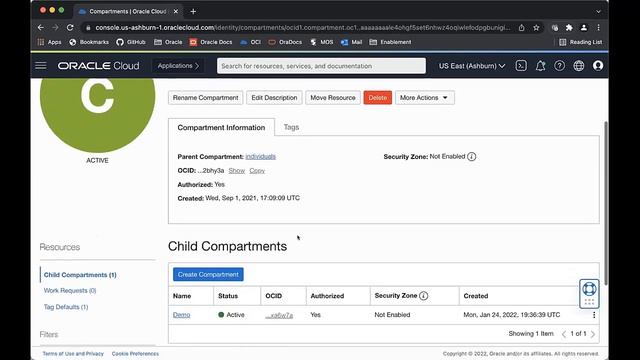Open Cloud Shell developer tools icon
Screen dimensions: 640x360
pyautogui.click(x=521, y=66)
